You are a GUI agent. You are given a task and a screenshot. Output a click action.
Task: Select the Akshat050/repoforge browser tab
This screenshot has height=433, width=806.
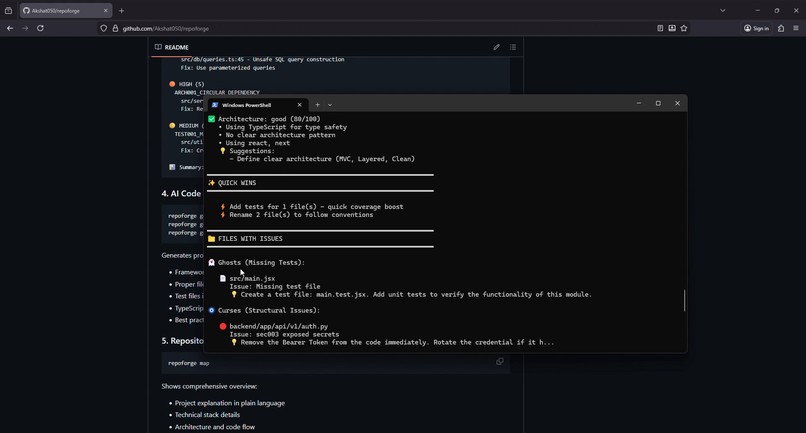[x=66, y=10]
